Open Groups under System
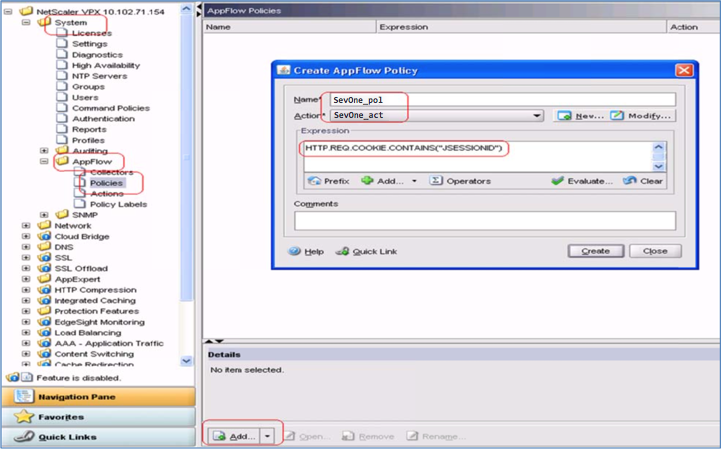This screenshot has height=450, width=721. click(88, 86)
